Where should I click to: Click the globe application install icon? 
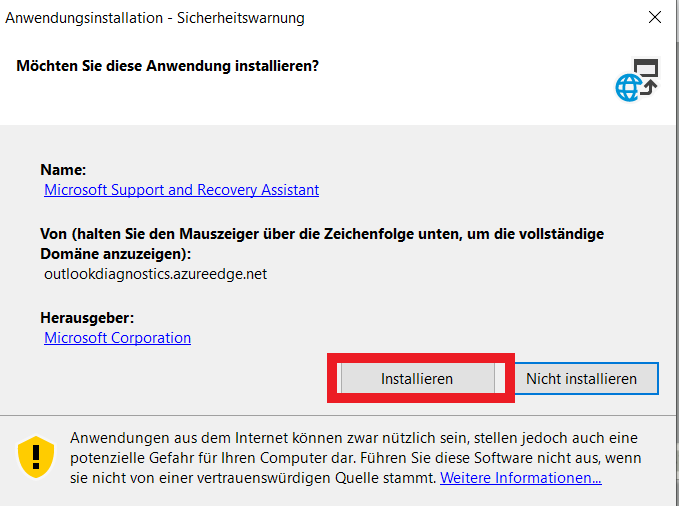(637, 80)
